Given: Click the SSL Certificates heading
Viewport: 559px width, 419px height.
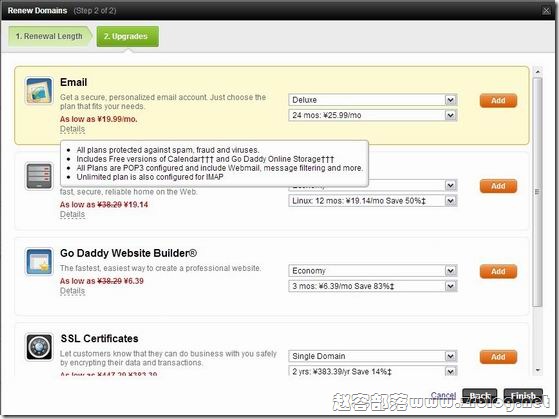Looking at the screenshot, I should pyautogui.click(x=99, y=339).
